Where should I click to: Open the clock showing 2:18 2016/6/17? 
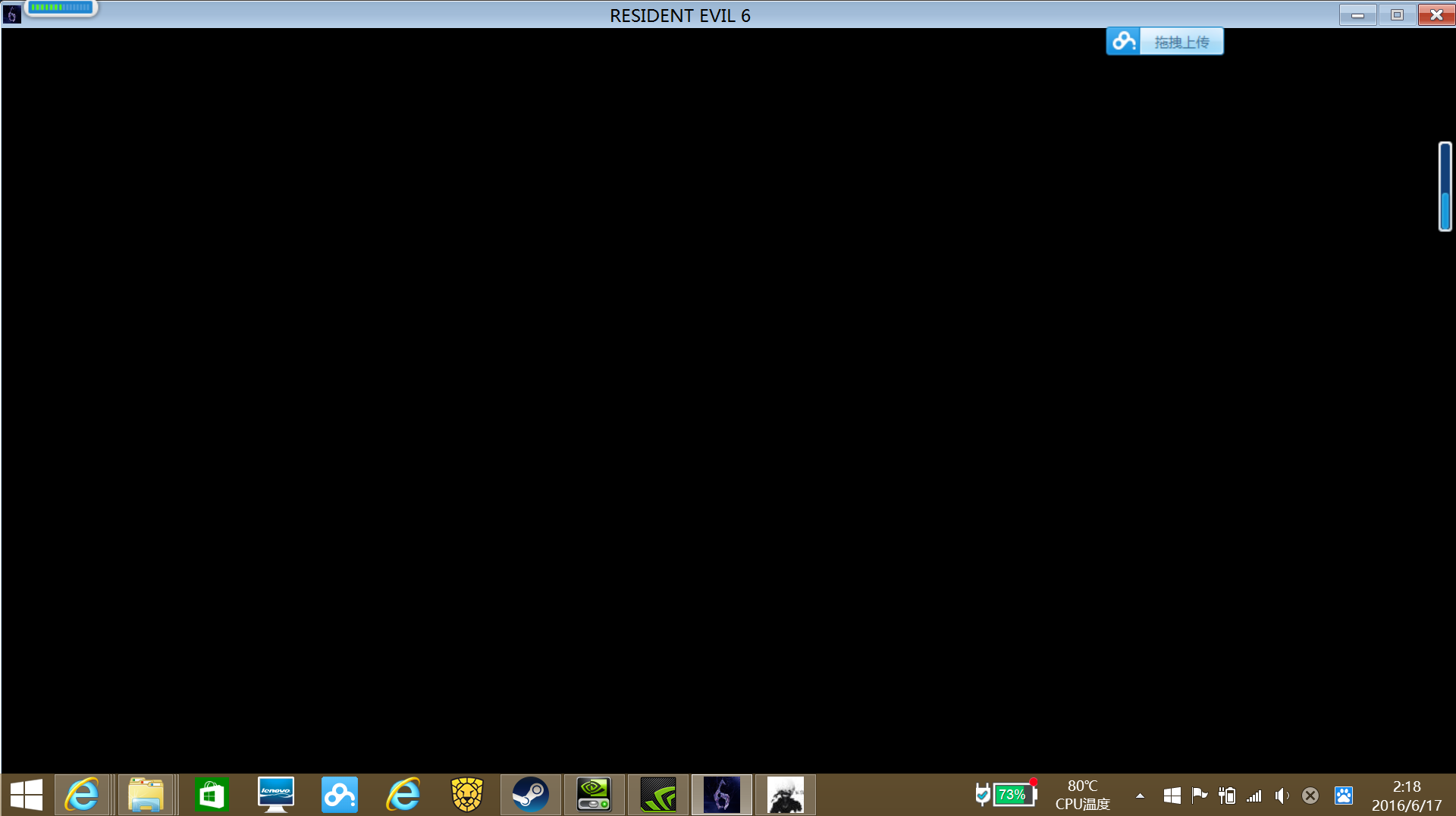point(1407,796)
